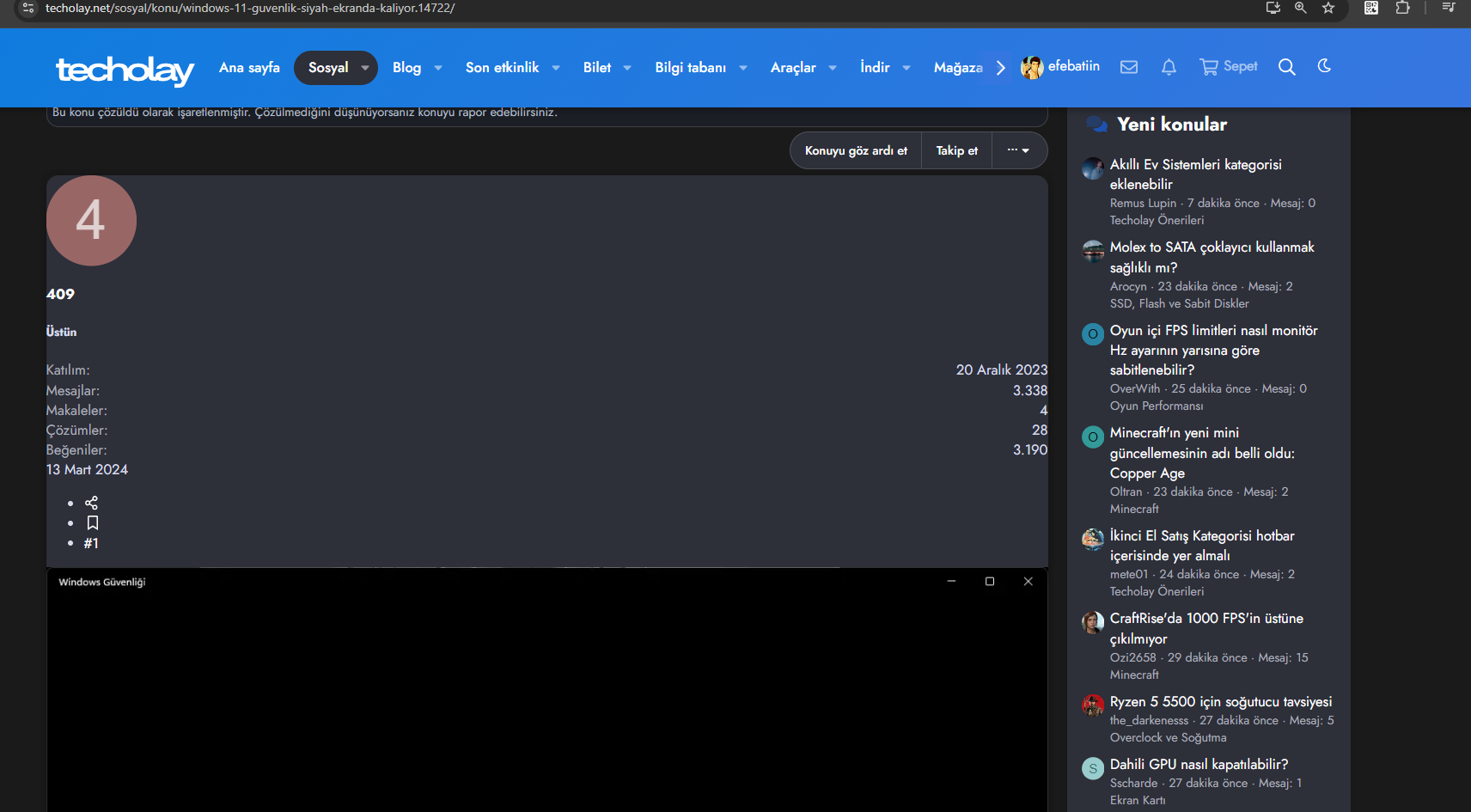Open the inbox envelope icon
This screenshot has height=812, width=1471.
click(1129, 67)
